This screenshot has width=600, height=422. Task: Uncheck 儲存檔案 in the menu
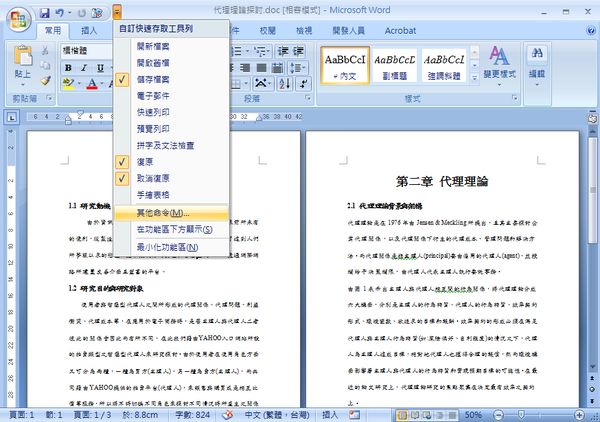(171, 79)
